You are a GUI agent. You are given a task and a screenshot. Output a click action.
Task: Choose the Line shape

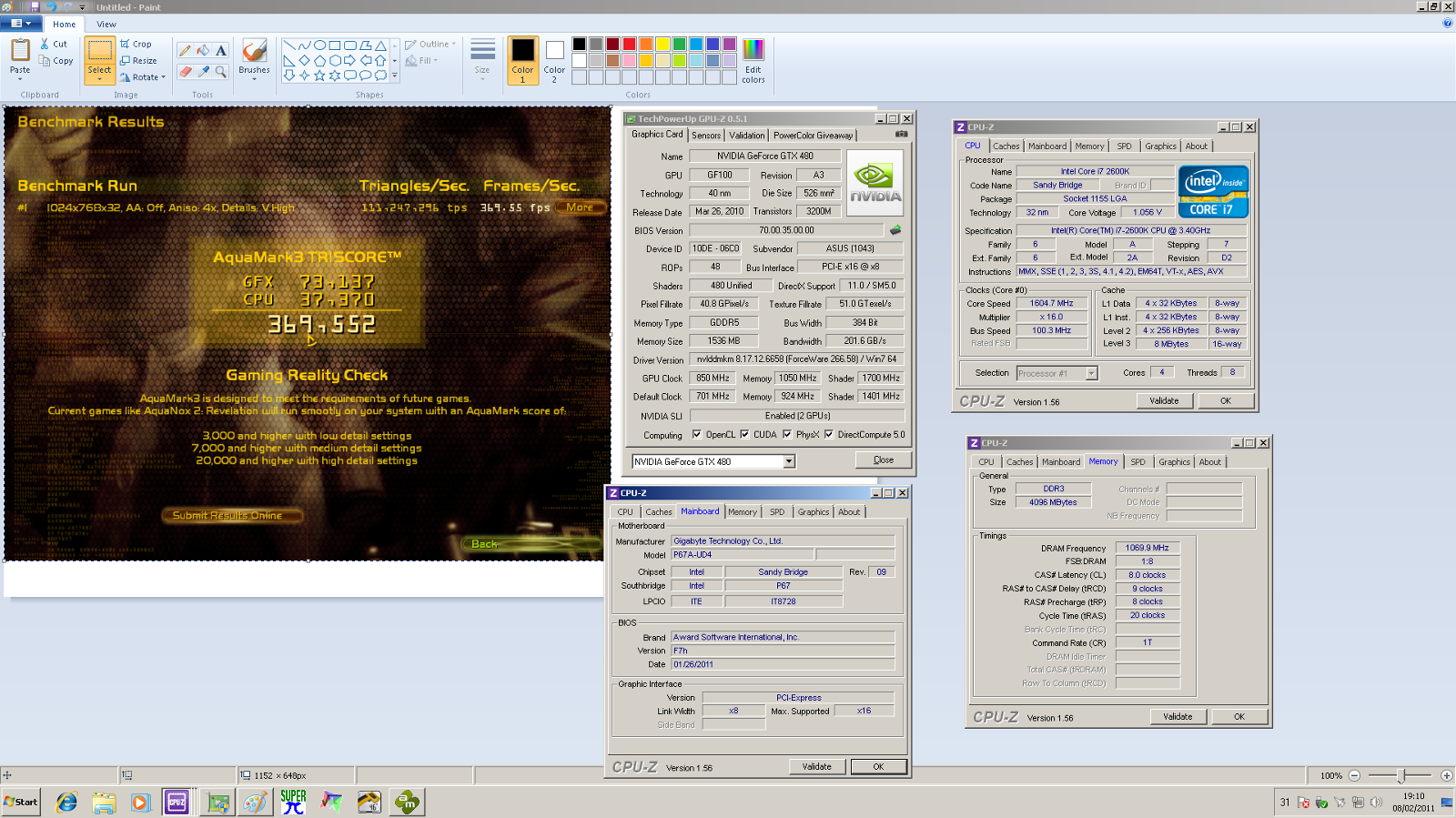[288, 45]
